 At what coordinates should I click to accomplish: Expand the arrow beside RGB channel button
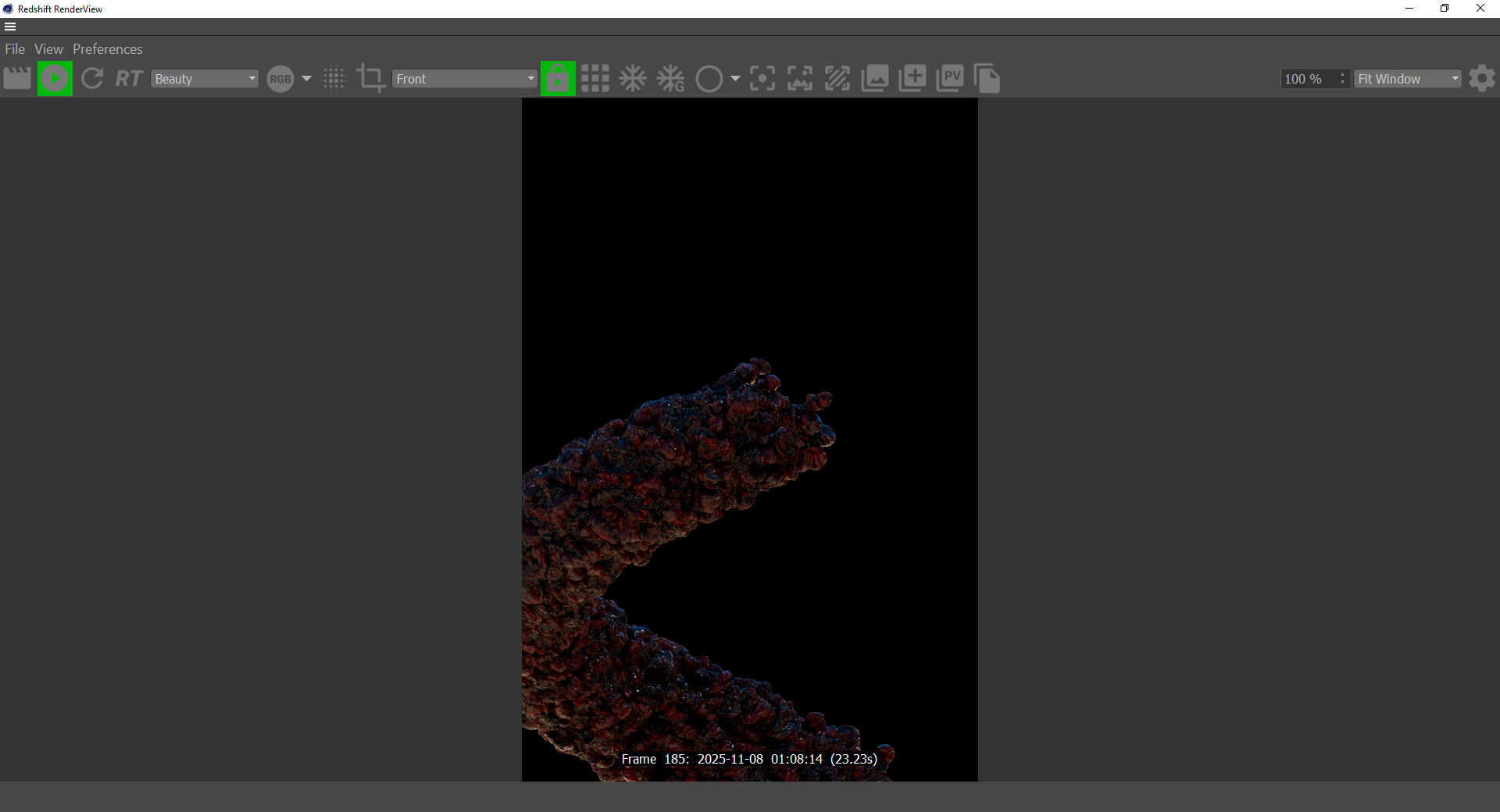[x=306, y=79]
